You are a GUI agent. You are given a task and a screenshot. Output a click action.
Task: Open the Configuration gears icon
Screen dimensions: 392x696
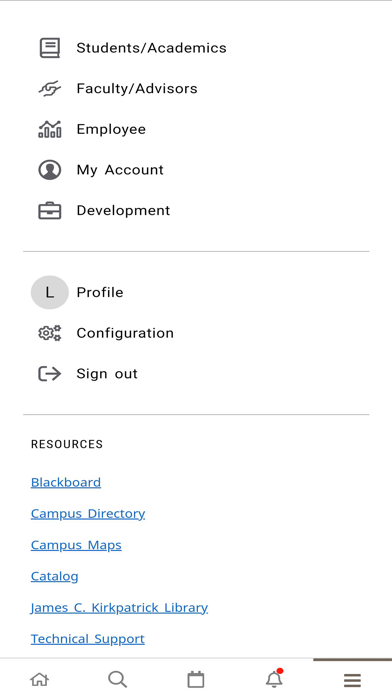[50, 333]
